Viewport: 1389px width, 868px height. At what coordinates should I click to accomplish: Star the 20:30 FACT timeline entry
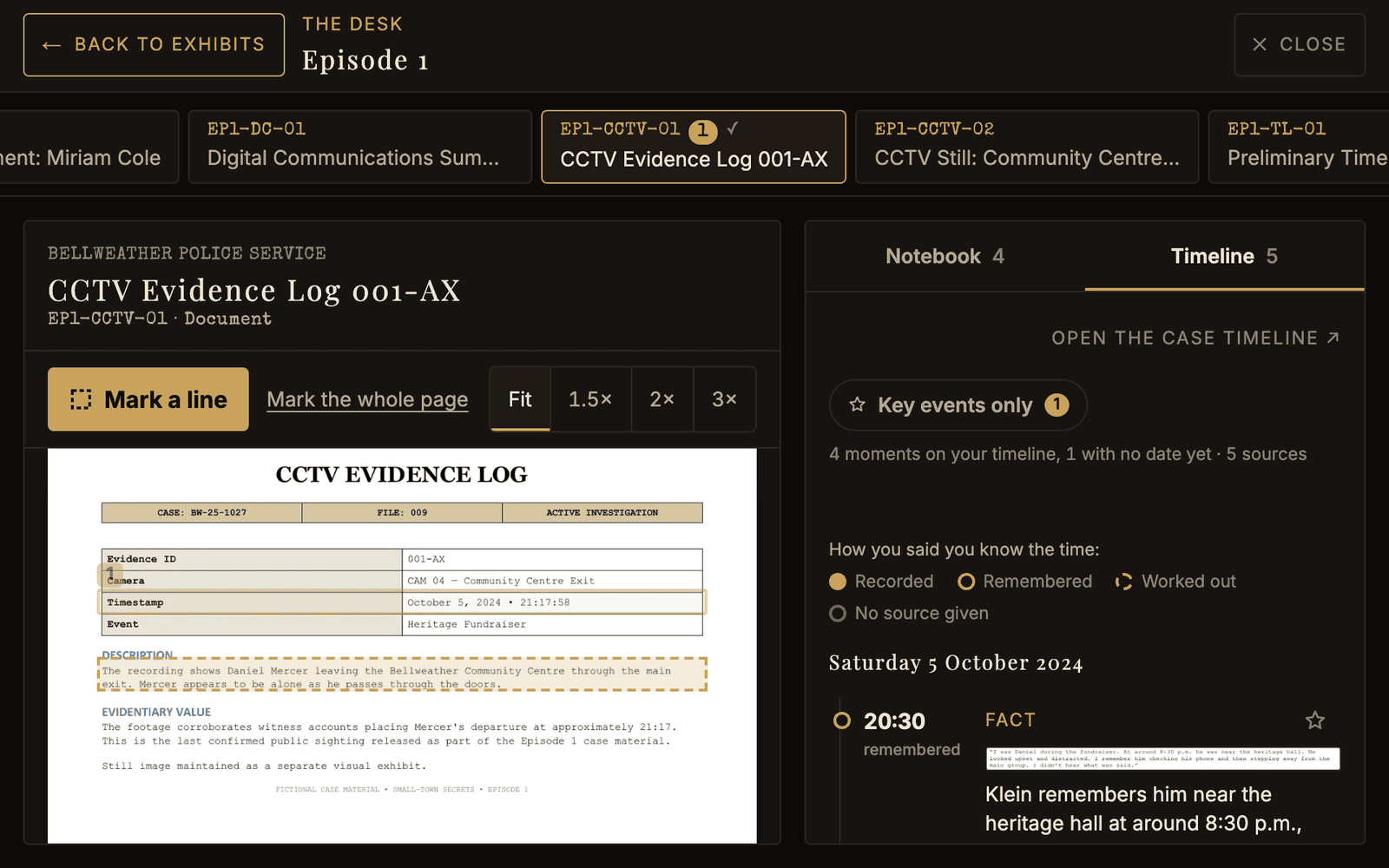1315,720
